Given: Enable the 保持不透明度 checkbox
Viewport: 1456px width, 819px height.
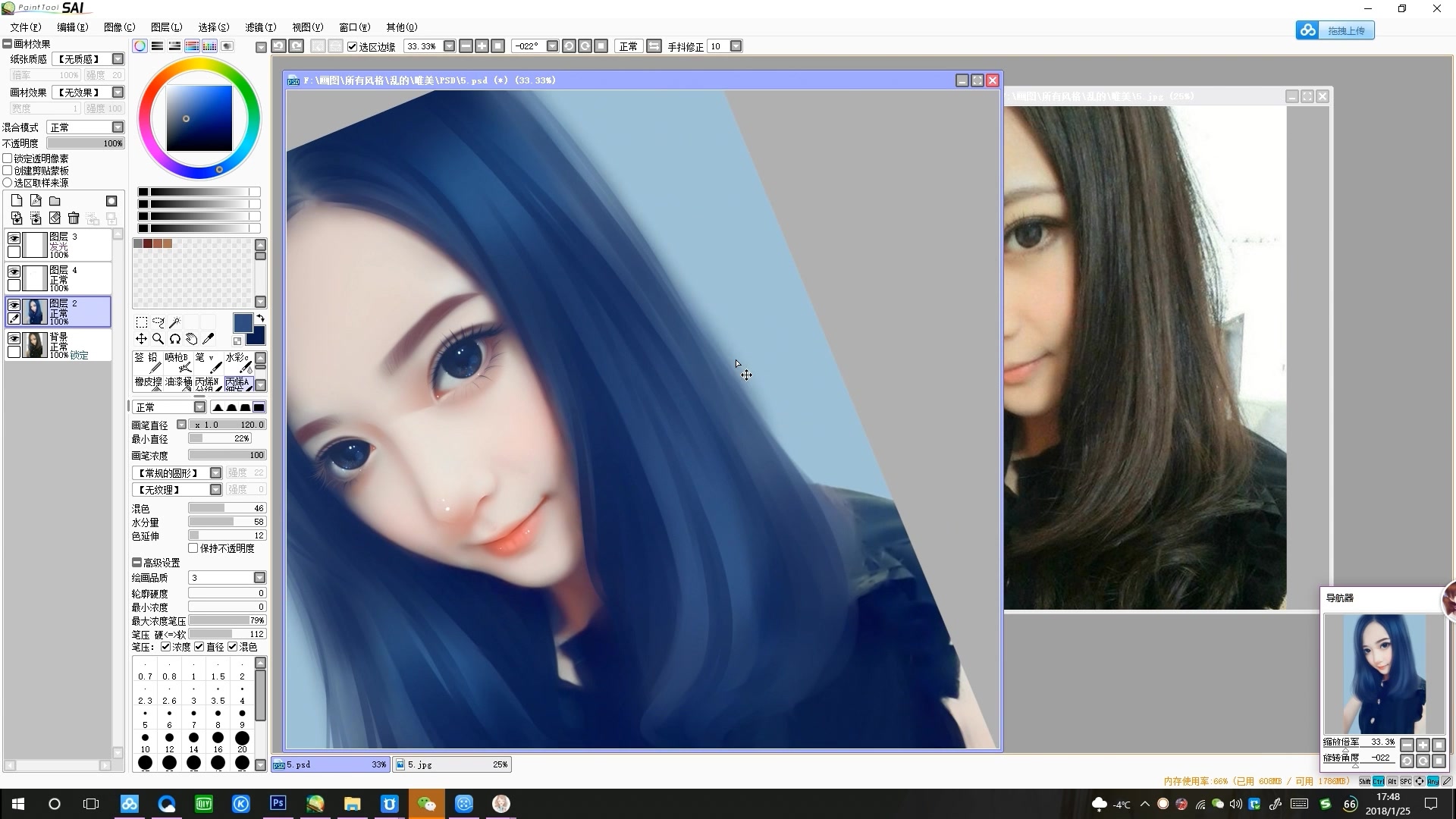Looking at the screenshot, I should [x=193, y=548].
